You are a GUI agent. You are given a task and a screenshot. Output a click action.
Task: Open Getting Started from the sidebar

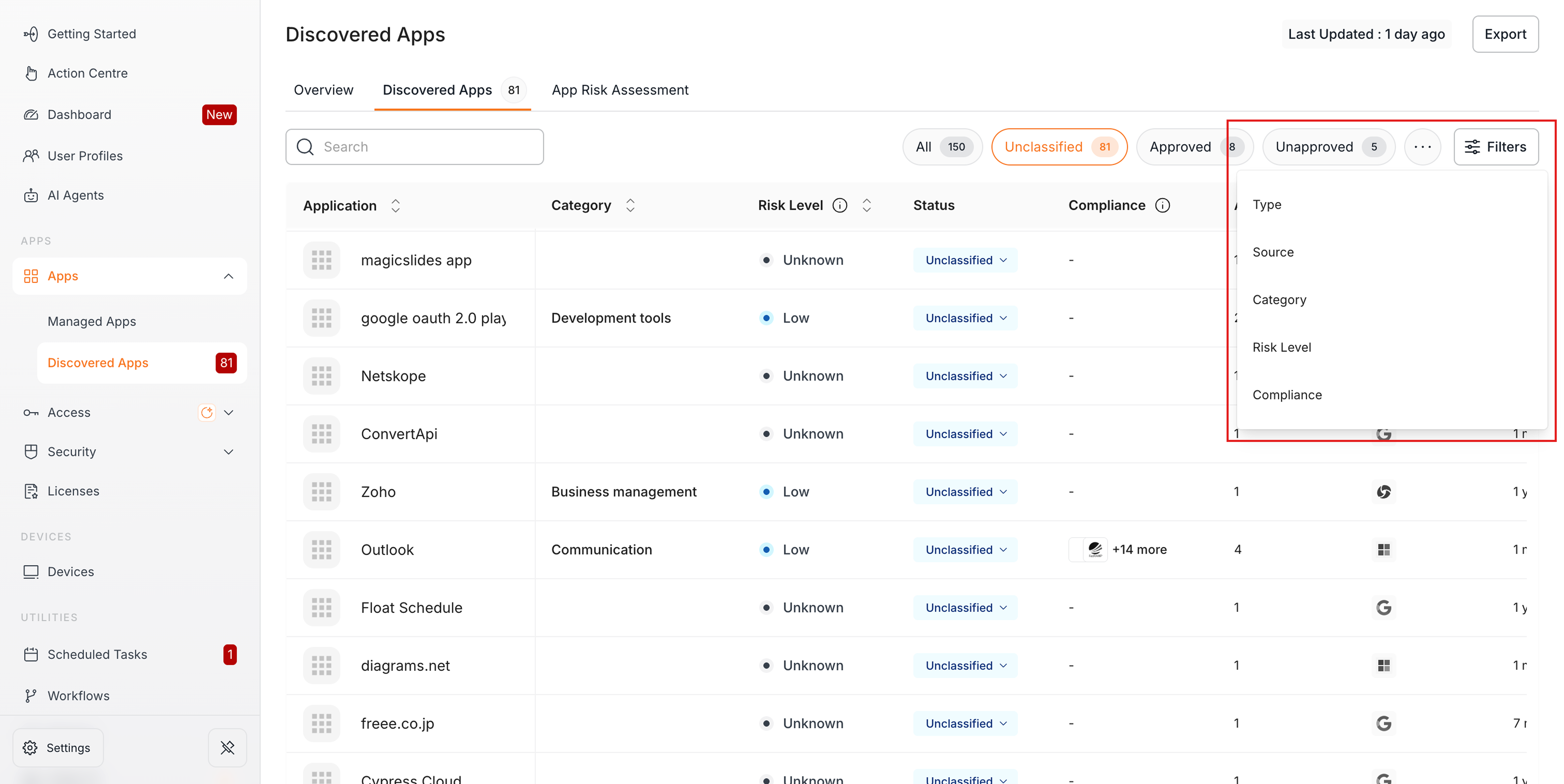tap(79, 34)
